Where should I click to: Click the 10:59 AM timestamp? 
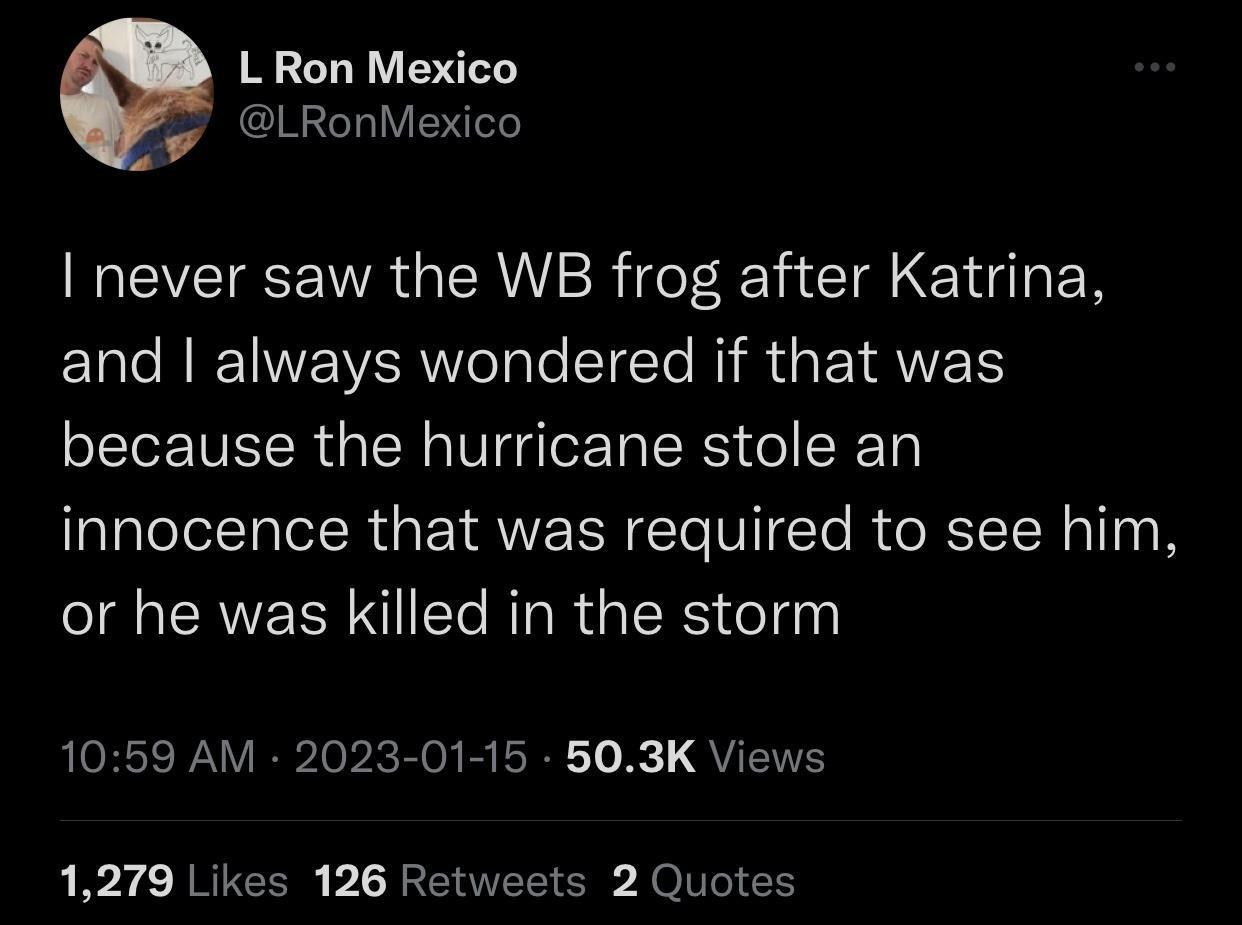(x=155, y=758)
